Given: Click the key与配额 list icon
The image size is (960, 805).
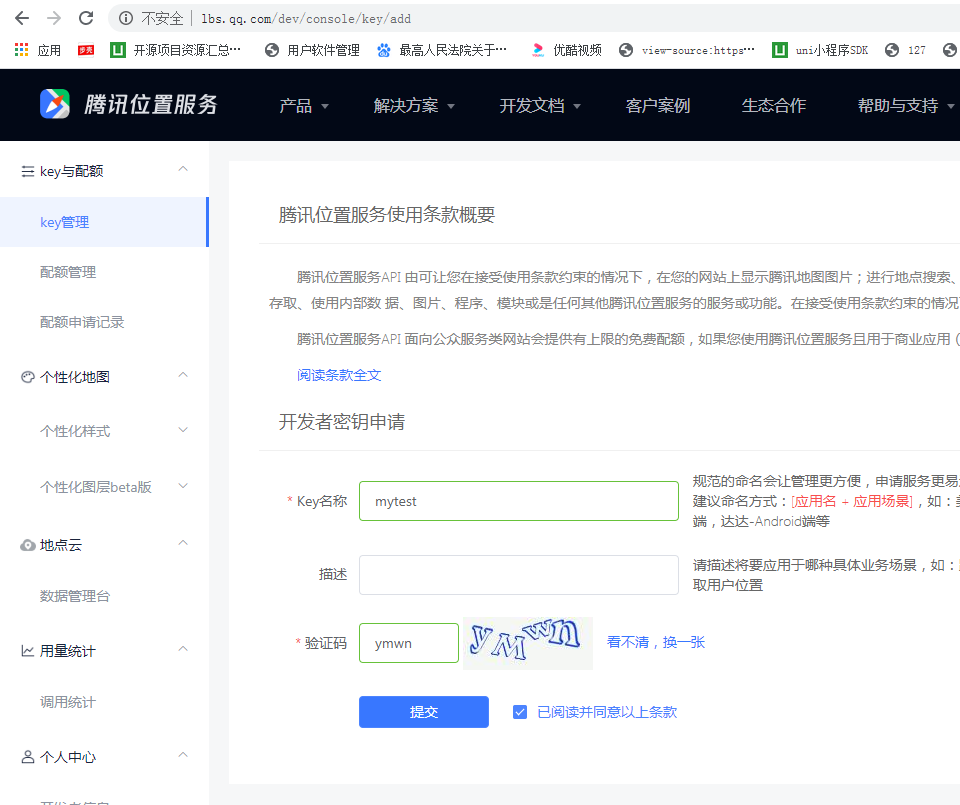Looking at the screenshot, I should tap(28, 171).
